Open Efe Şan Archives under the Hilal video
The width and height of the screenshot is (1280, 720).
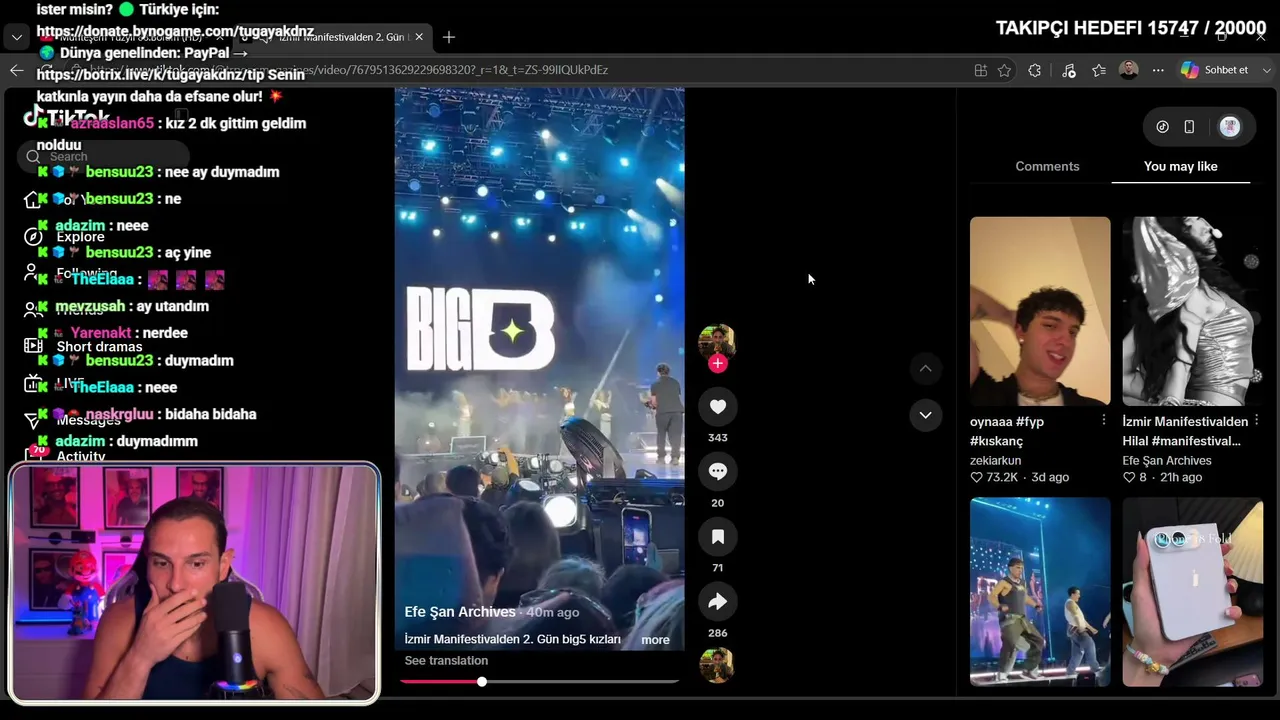[1167, 461]
